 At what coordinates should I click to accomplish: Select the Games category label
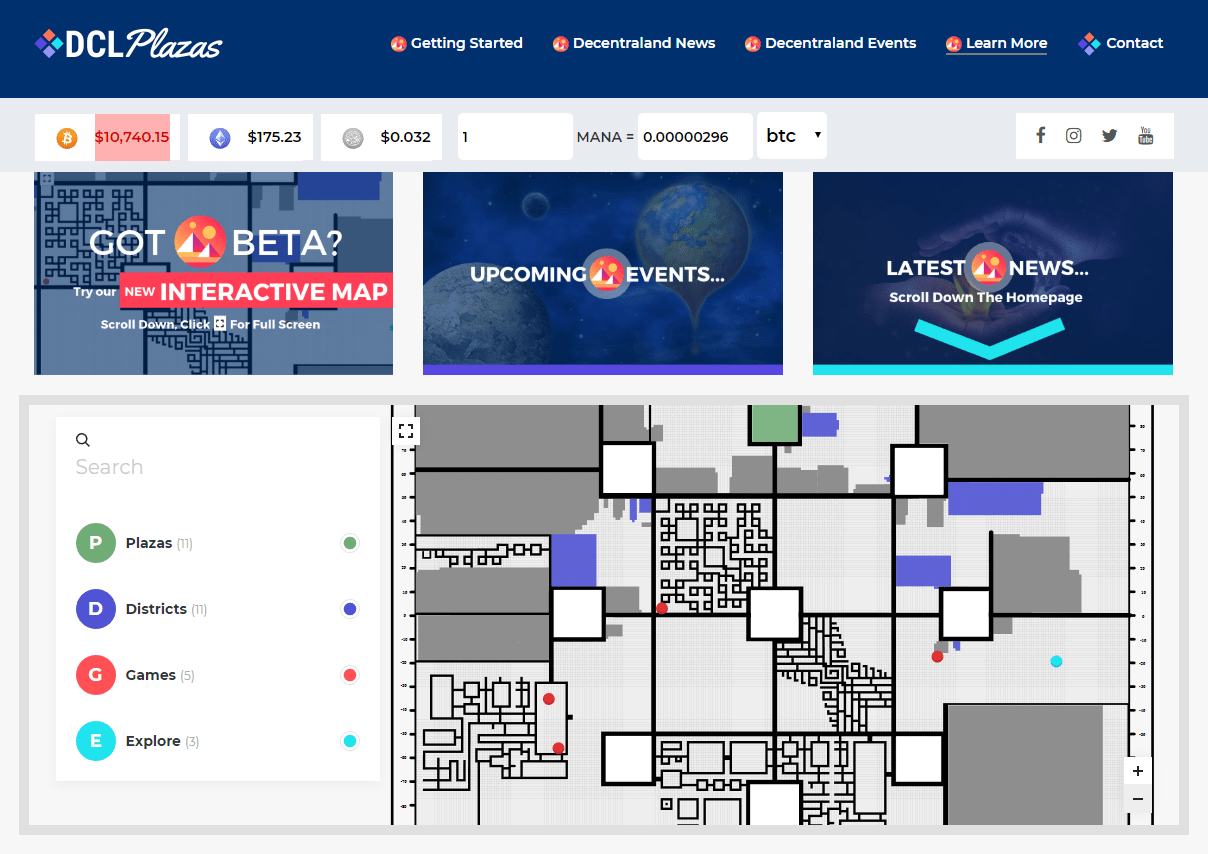click(x=151, y=675)
